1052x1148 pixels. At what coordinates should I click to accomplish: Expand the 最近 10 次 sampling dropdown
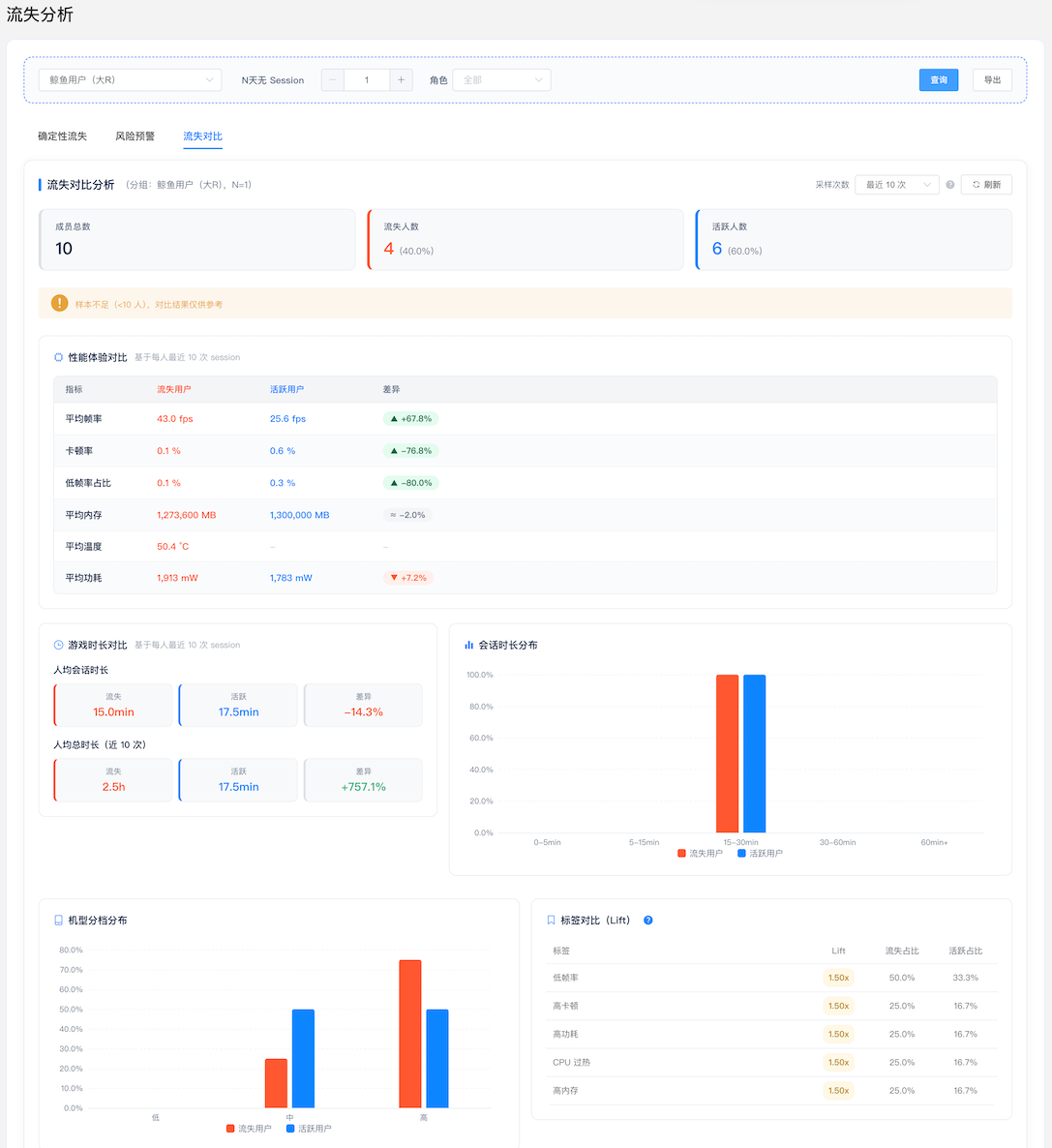click(x=897, y=185)
